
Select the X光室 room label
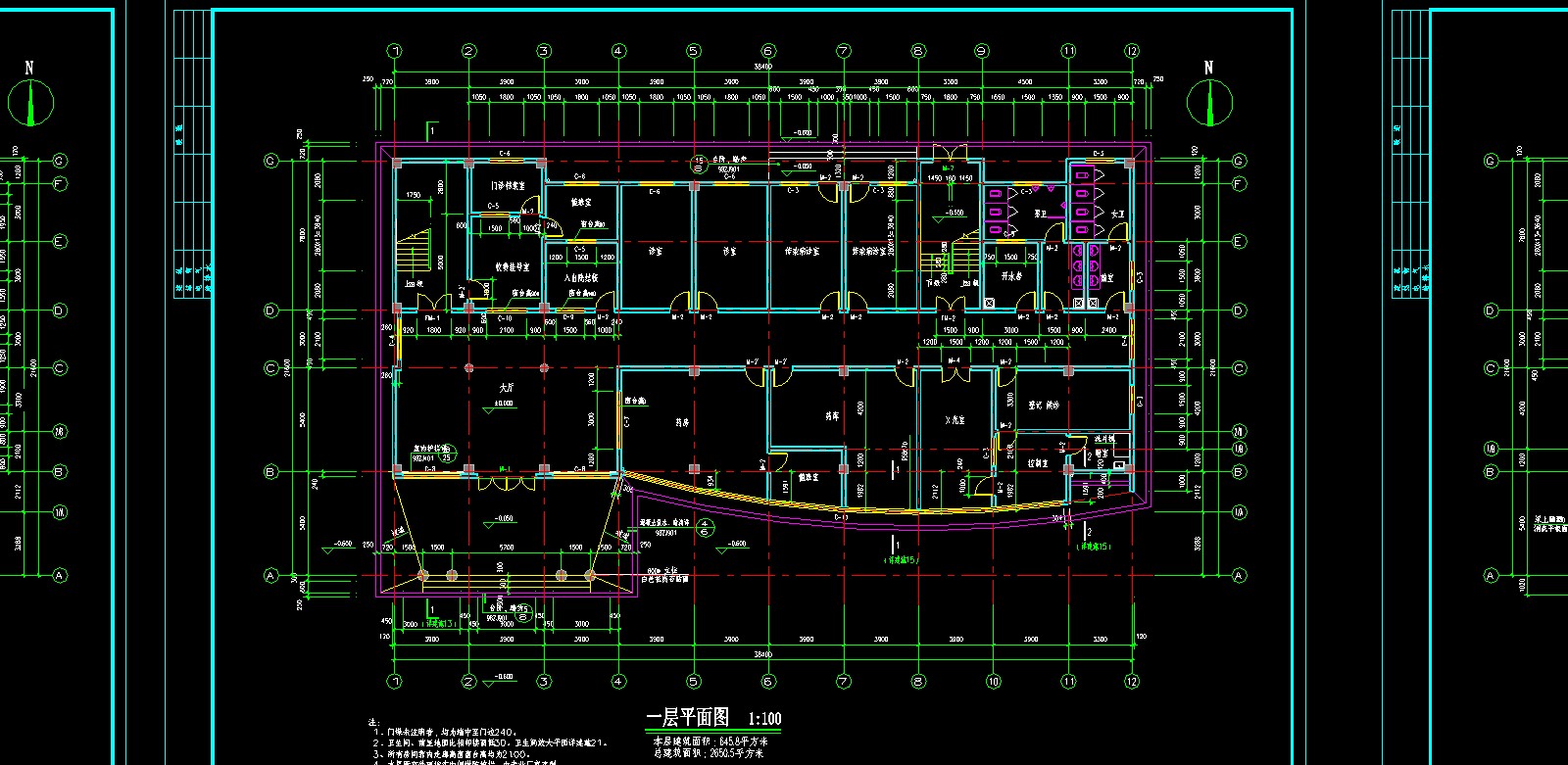tap(955, 420)
